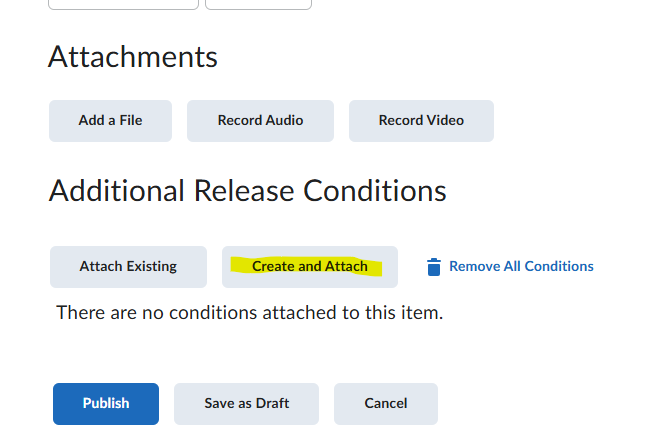
Task: Delete all release conditions via trash icon
Action: point(434,267)
